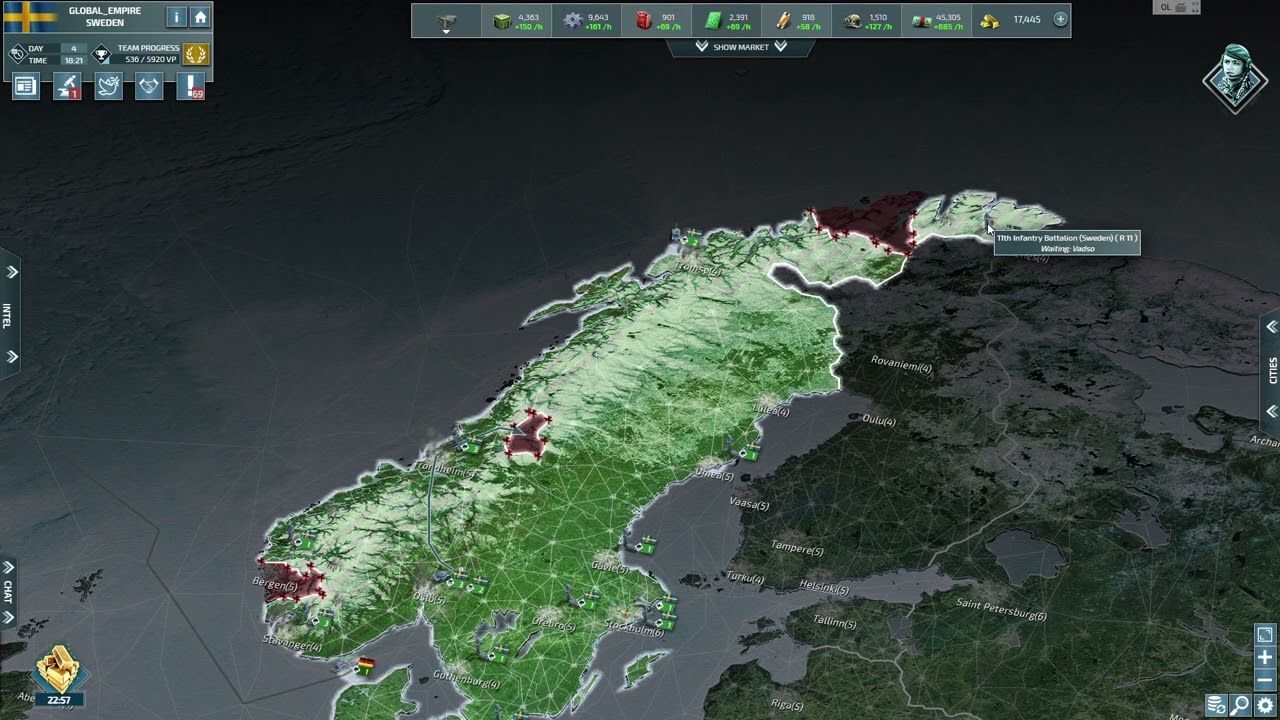
Task: Click the home icon in header
Action: coord(200,17)
